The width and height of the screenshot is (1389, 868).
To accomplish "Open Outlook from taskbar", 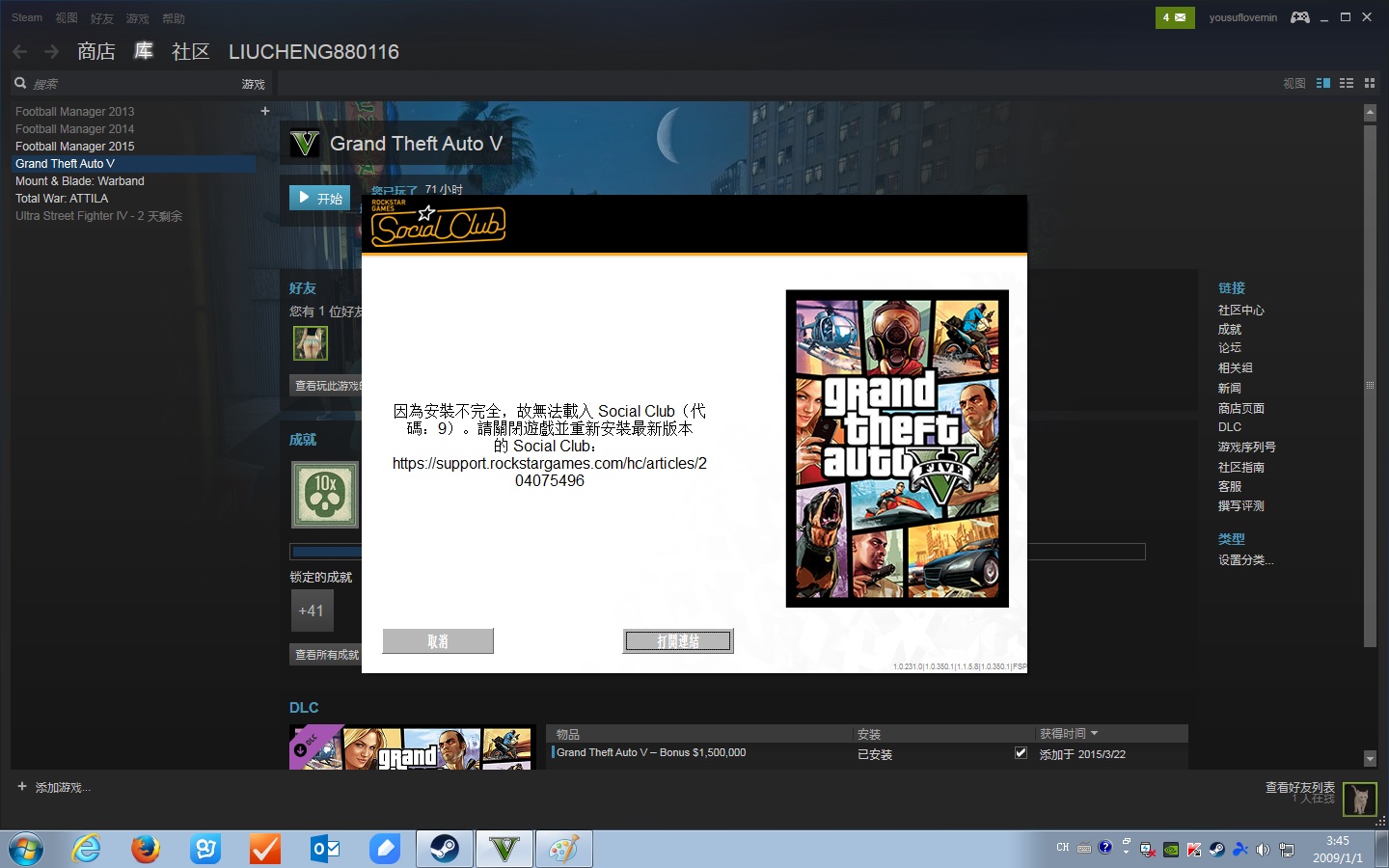I will tap(325, 850).
